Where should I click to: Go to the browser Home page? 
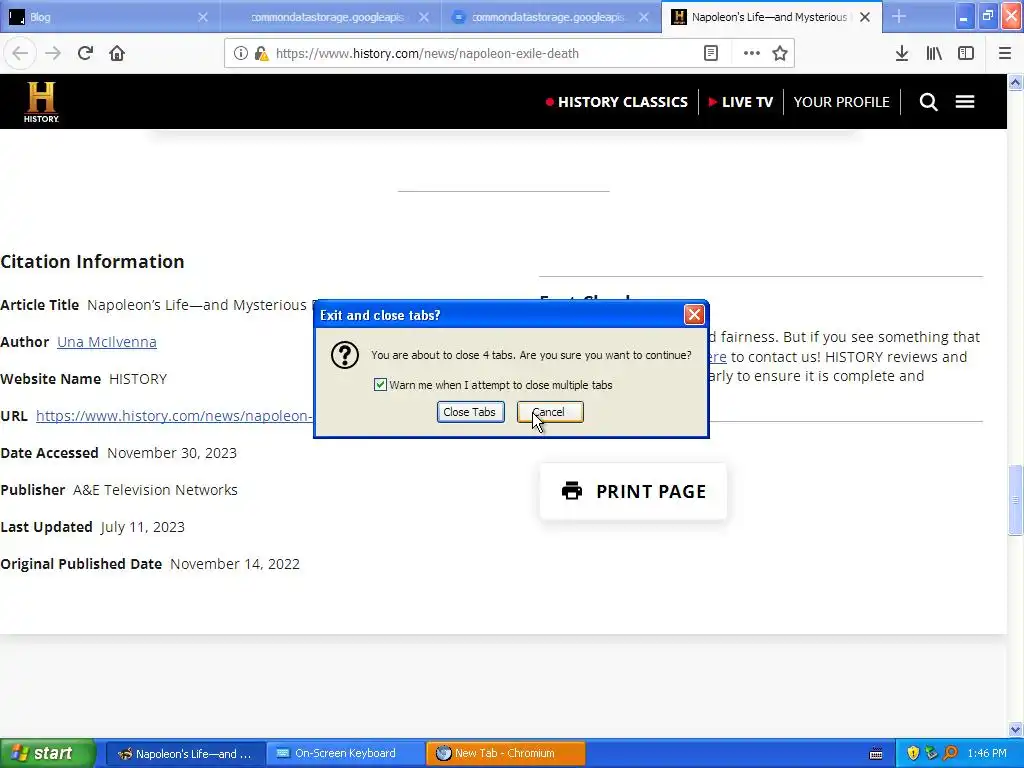click(117, 53)
